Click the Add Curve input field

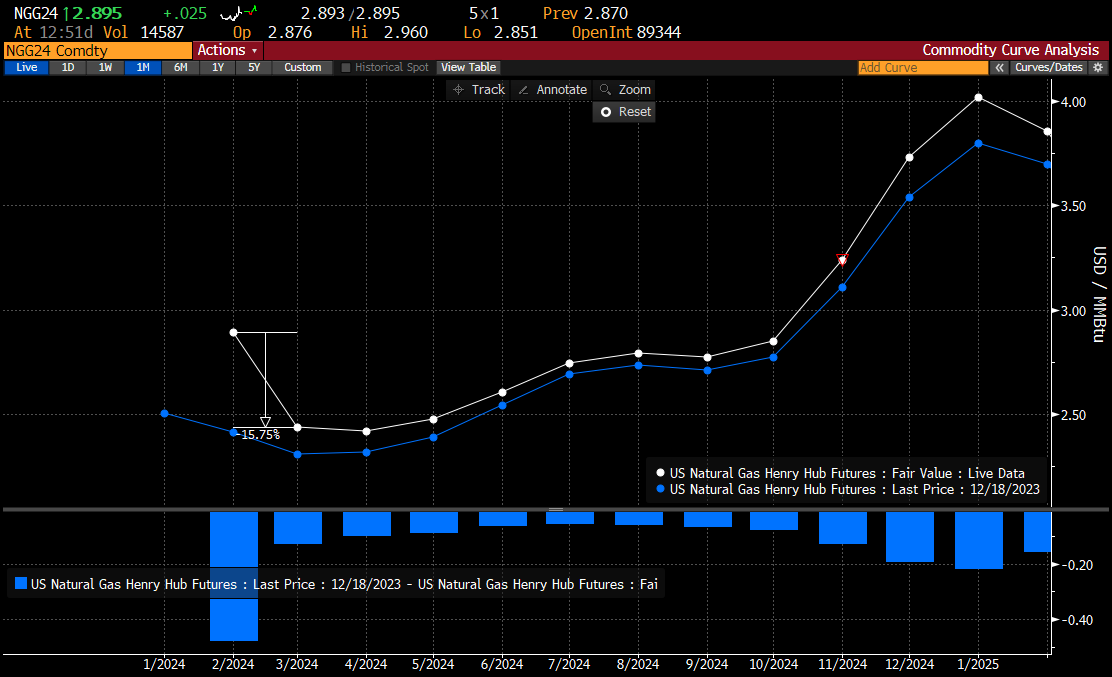922,68
